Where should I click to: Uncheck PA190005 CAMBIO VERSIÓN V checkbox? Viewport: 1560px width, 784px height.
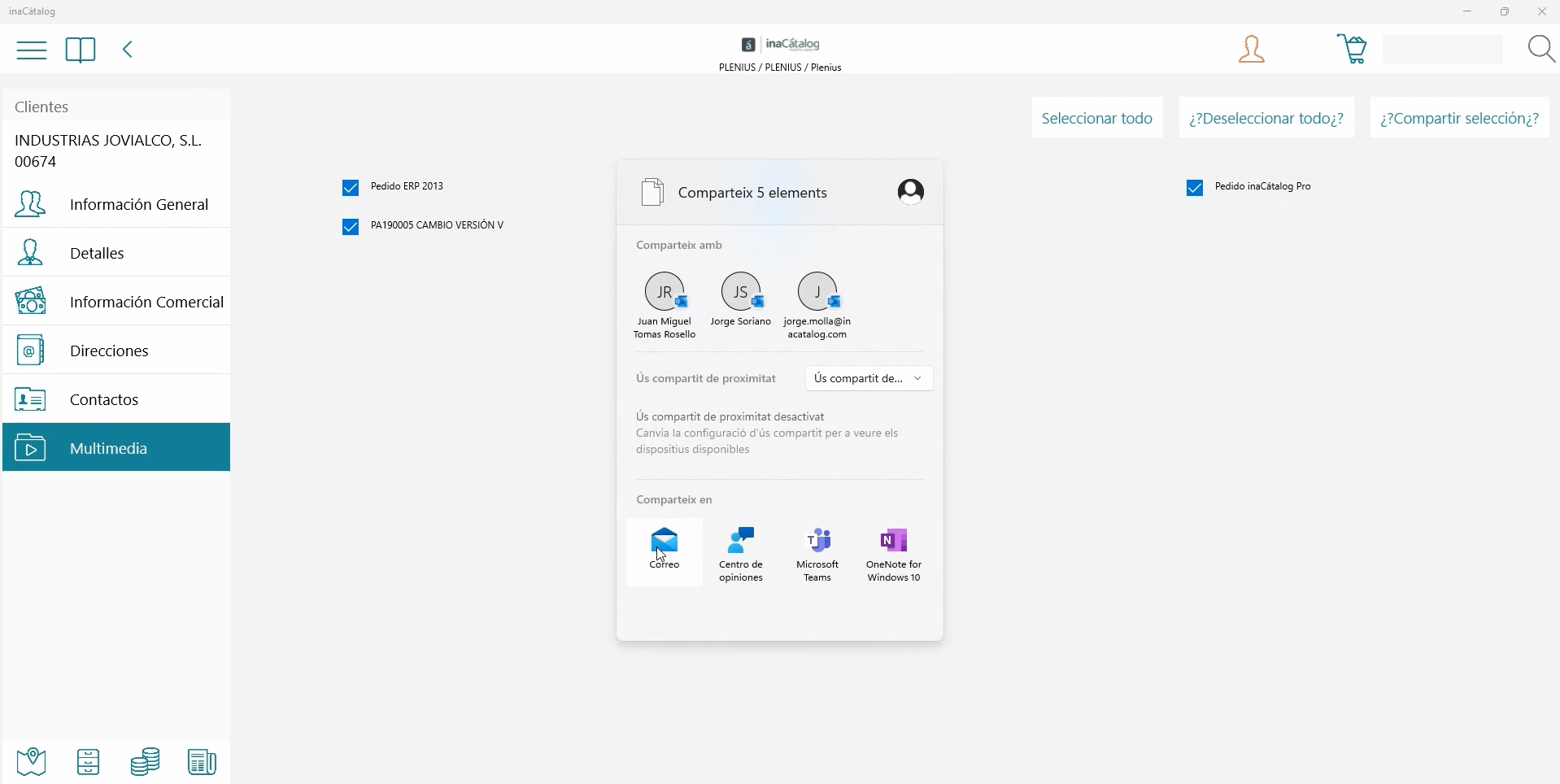point(351,227)
